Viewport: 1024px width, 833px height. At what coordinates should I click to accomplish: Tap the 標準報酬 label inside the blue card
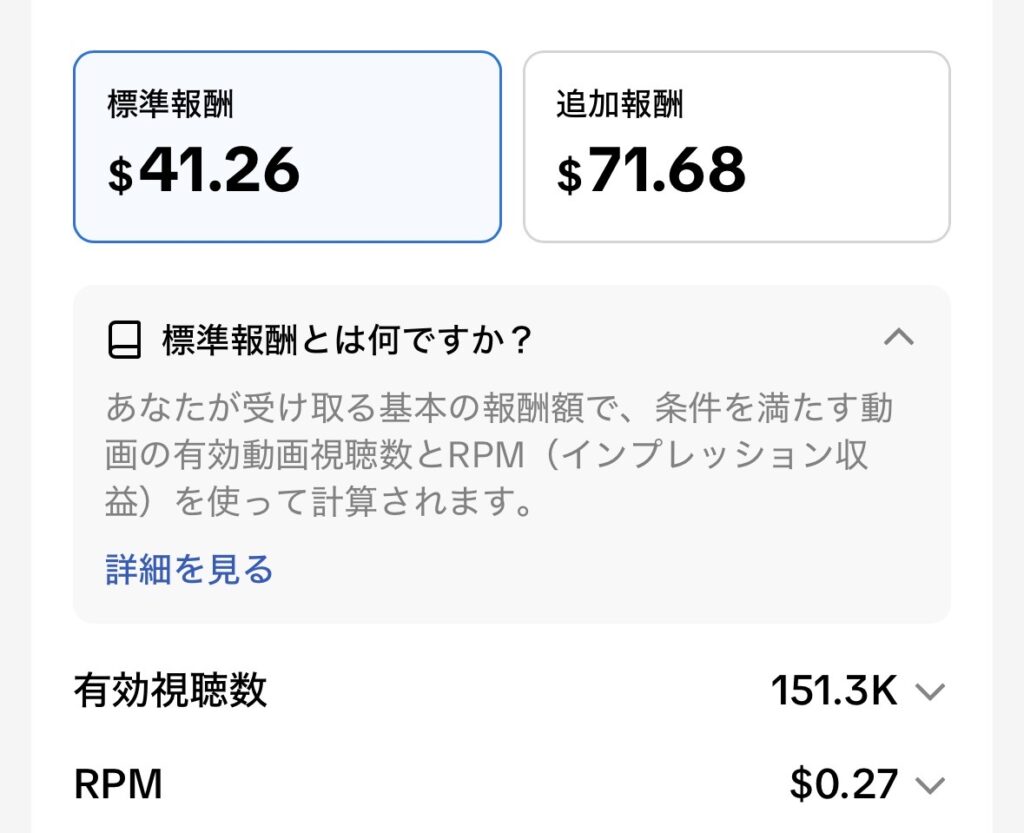tap(170, 104)
